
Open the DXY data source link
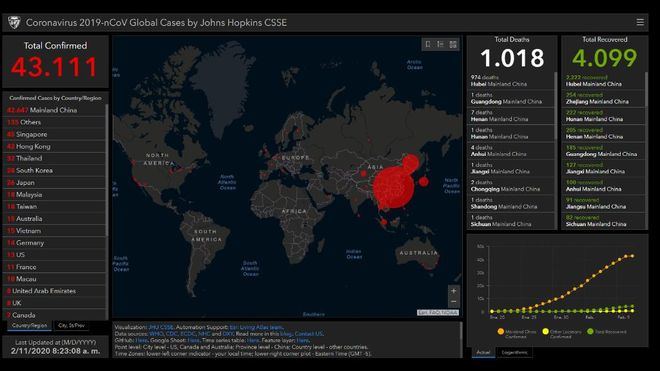(228, 334)
